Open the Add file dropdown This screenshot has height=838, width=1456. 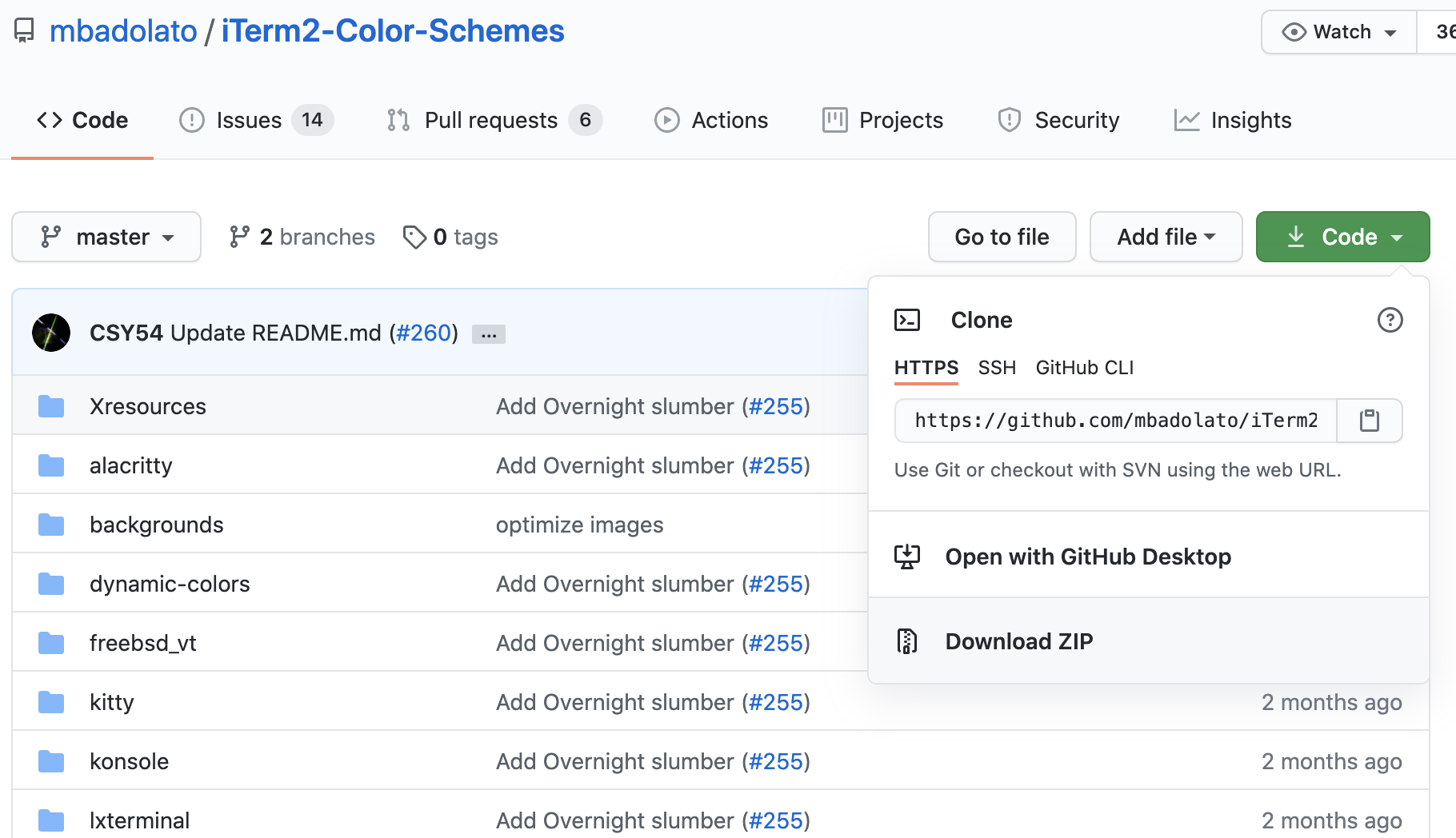coord(1166,237)
